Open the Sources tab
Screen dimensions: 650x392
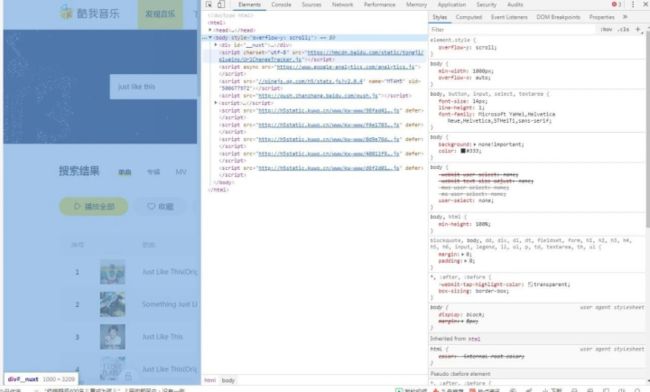312,5
